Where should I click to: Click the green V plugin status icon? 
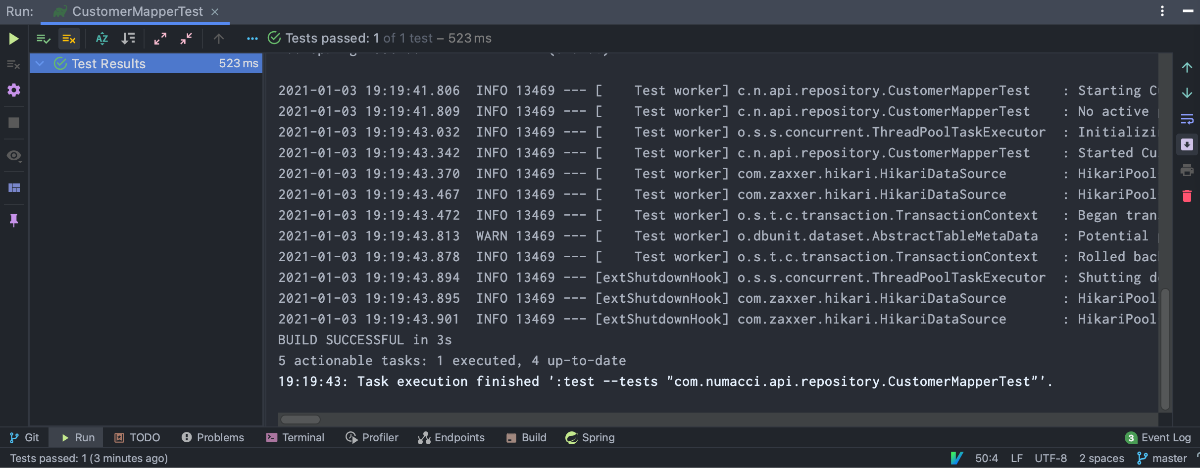coord(957,458)
